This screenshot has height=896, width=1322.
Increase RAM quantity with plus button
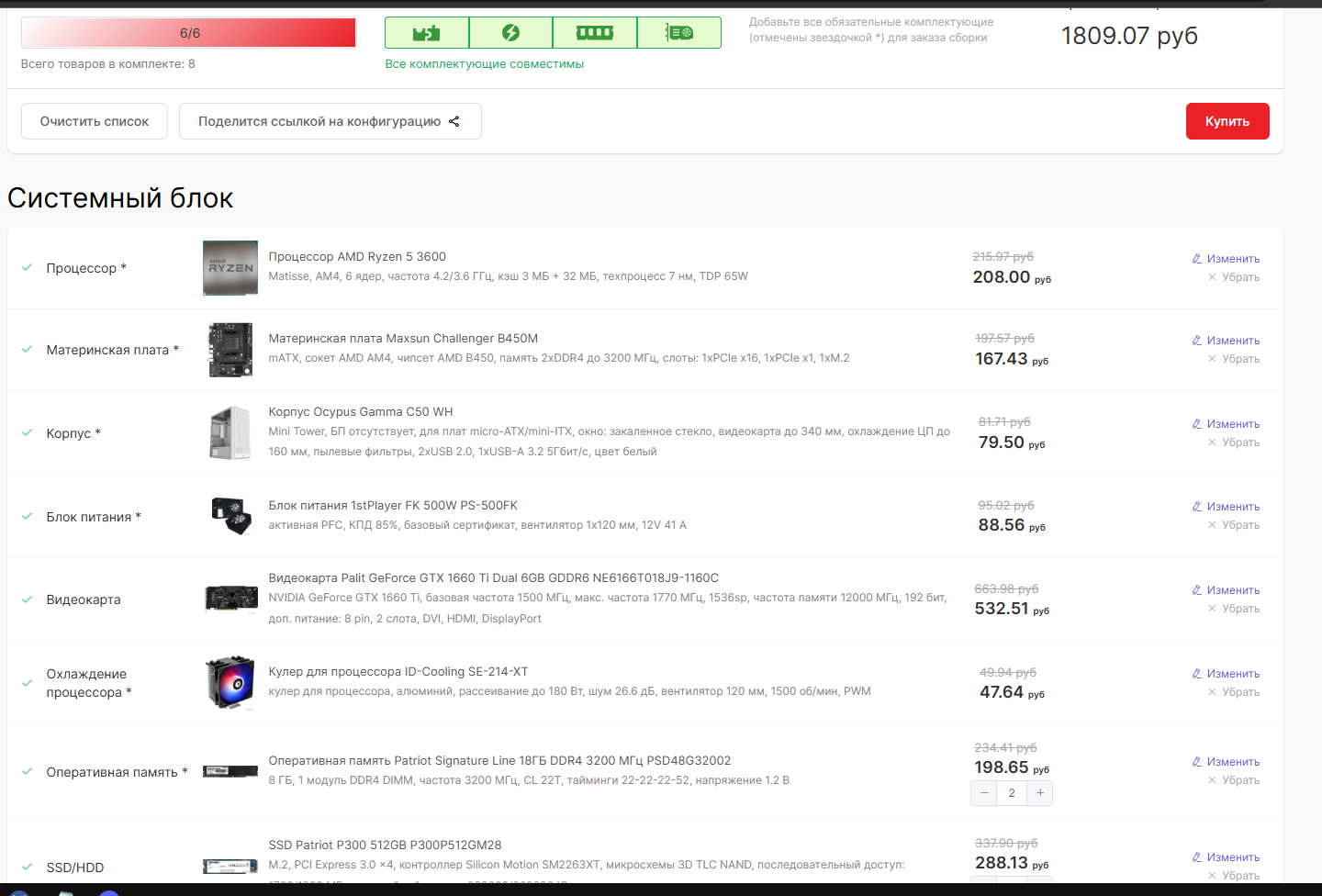coord(1039,793)
